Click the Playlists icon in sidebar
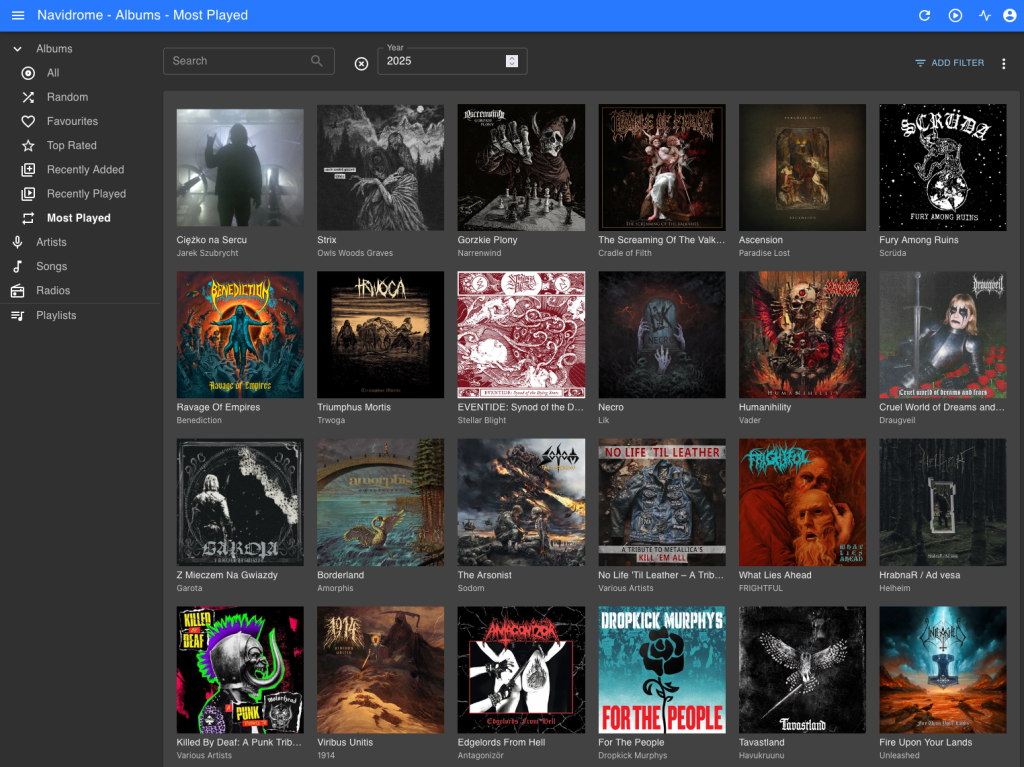Viewport: 1024px width, 767px height. click(17, 316)
